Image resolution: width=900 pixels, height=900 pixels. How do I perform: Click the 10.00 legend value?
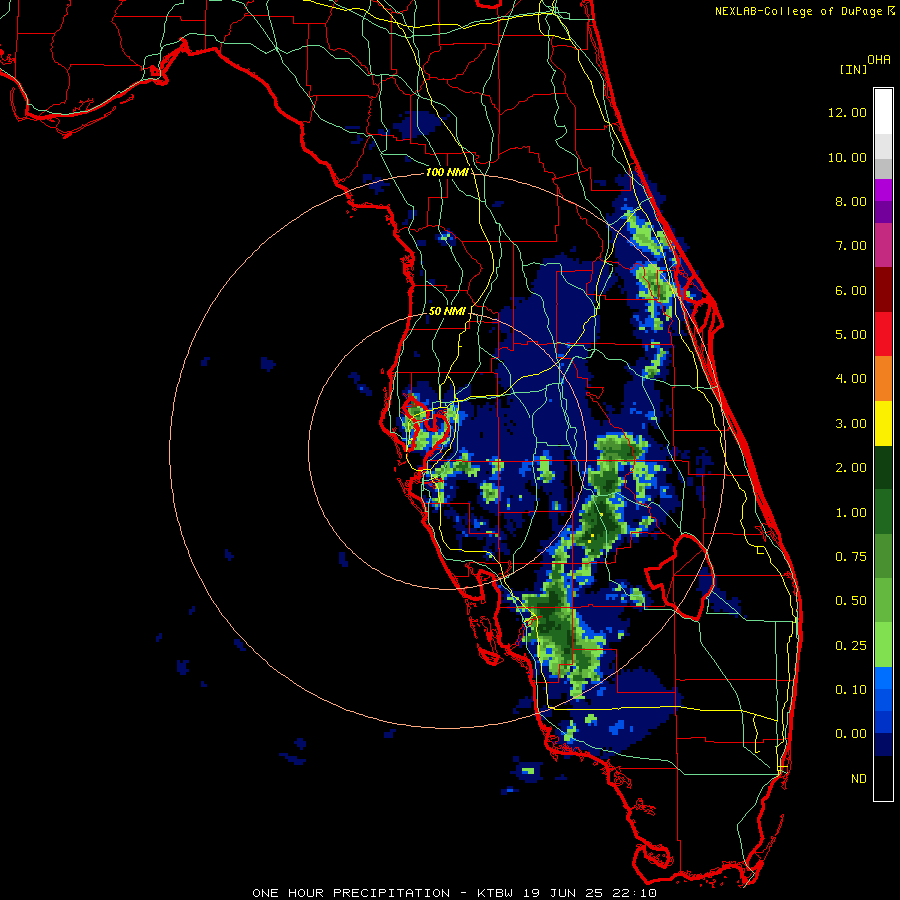[847, 157]
